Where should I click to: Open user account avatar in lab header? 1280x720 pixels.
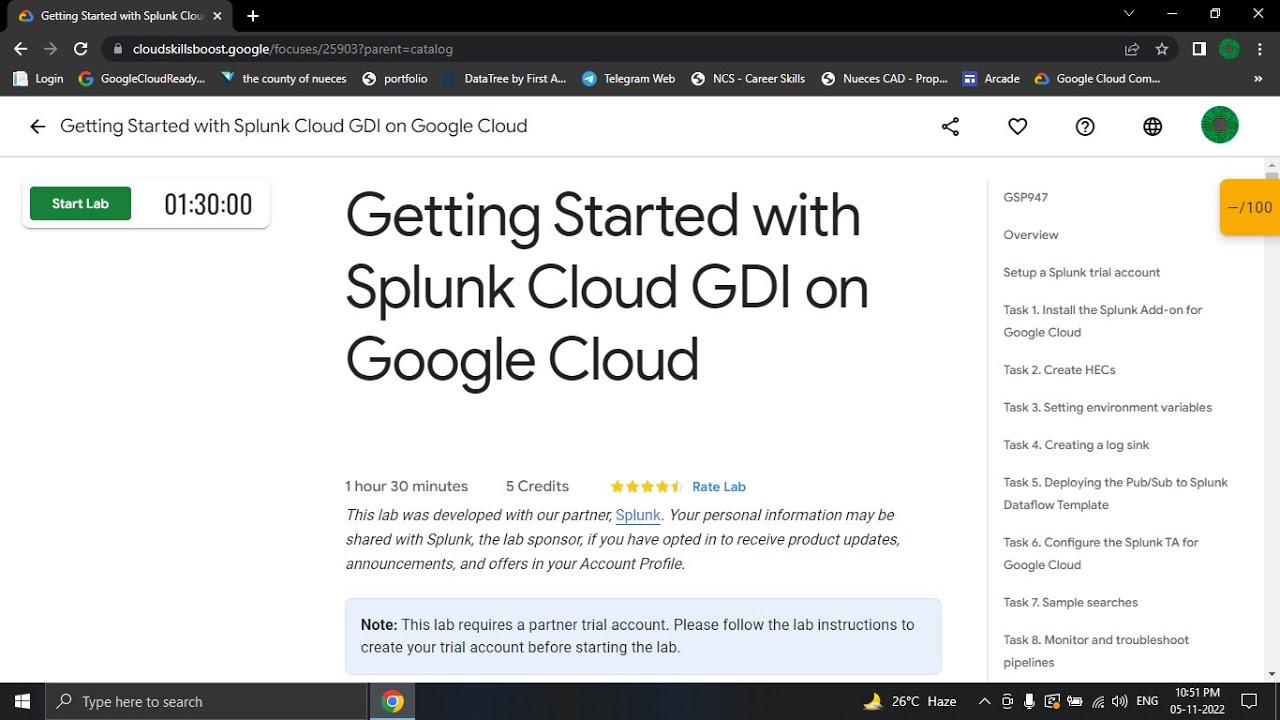point(1220,125)
